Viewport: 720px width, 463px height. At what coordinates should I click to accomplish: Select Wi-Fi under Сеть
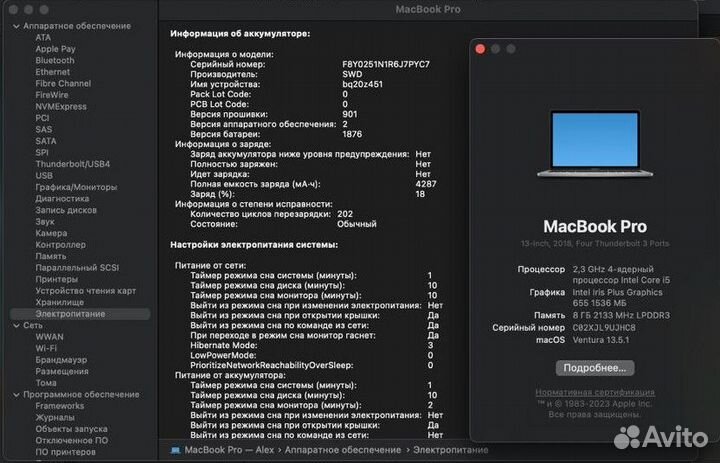tap(46, 348)
